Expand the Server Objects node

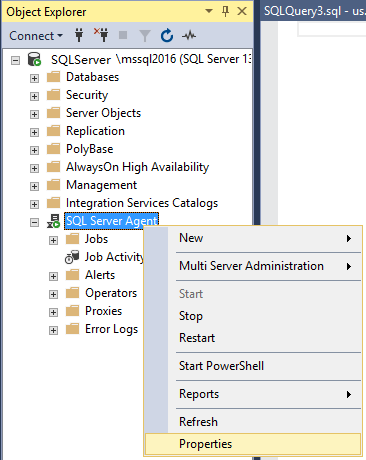[34, 114]
